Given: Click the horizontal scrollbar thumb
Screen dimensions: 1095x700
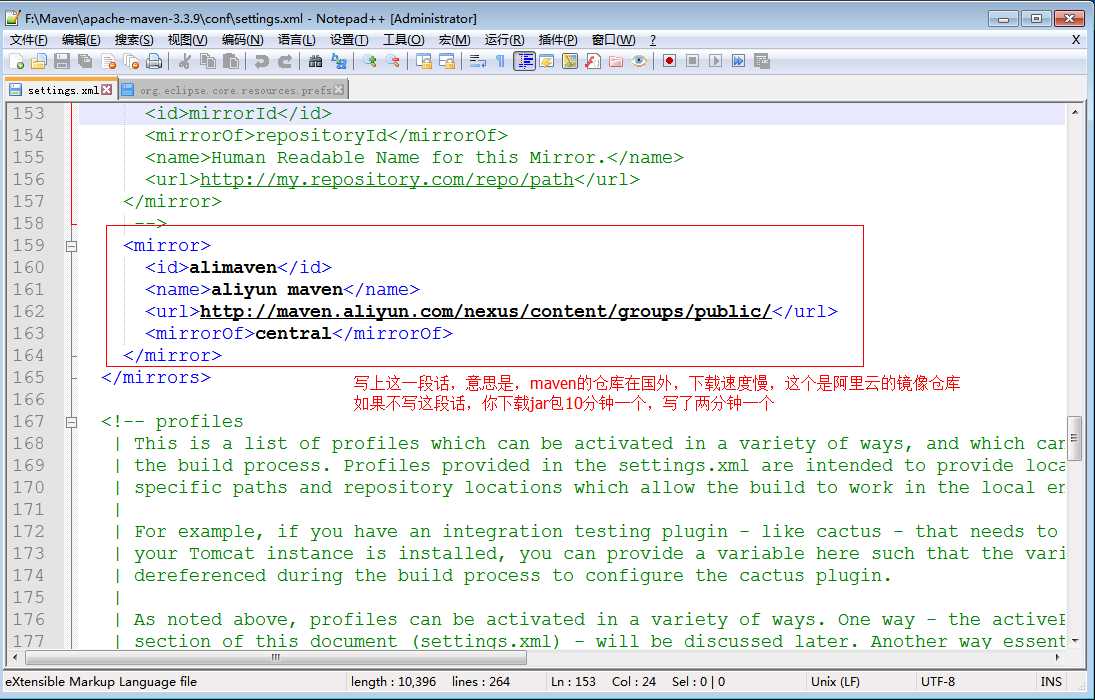Looking at the screenshot, I should [276, 657].
